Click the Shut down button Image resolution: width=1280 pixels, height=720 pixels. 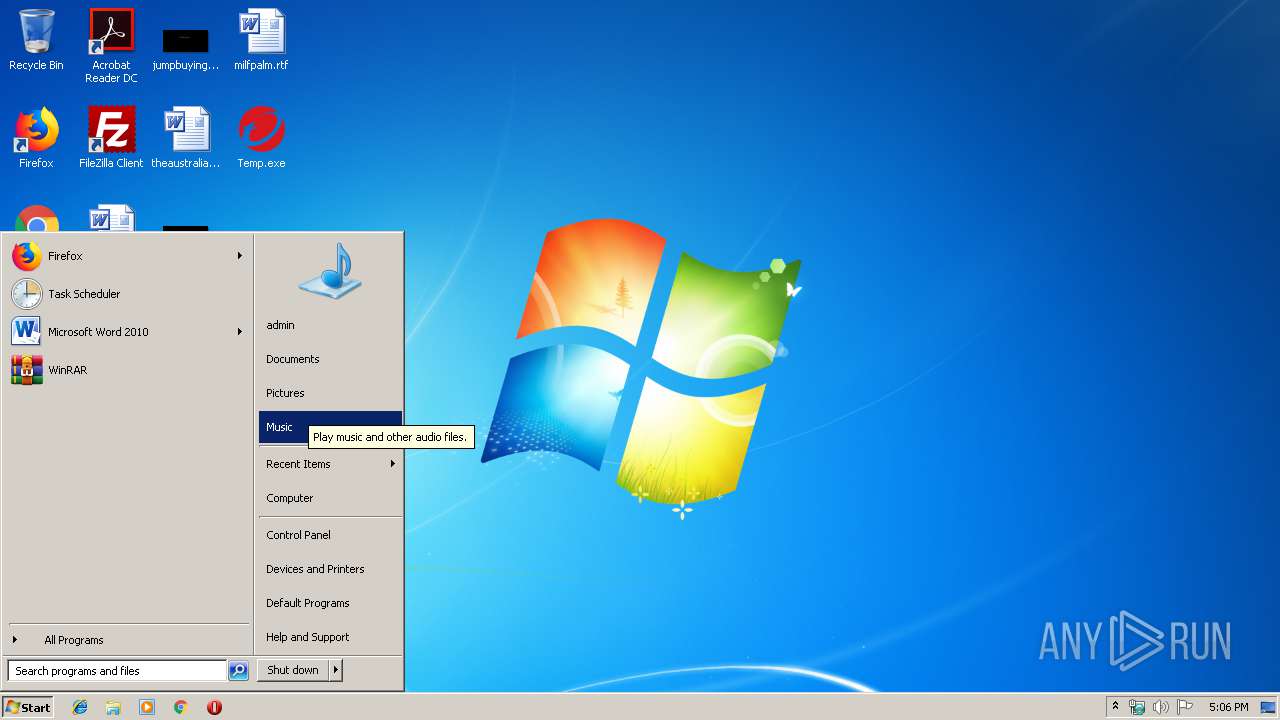[x=293, y=670]
